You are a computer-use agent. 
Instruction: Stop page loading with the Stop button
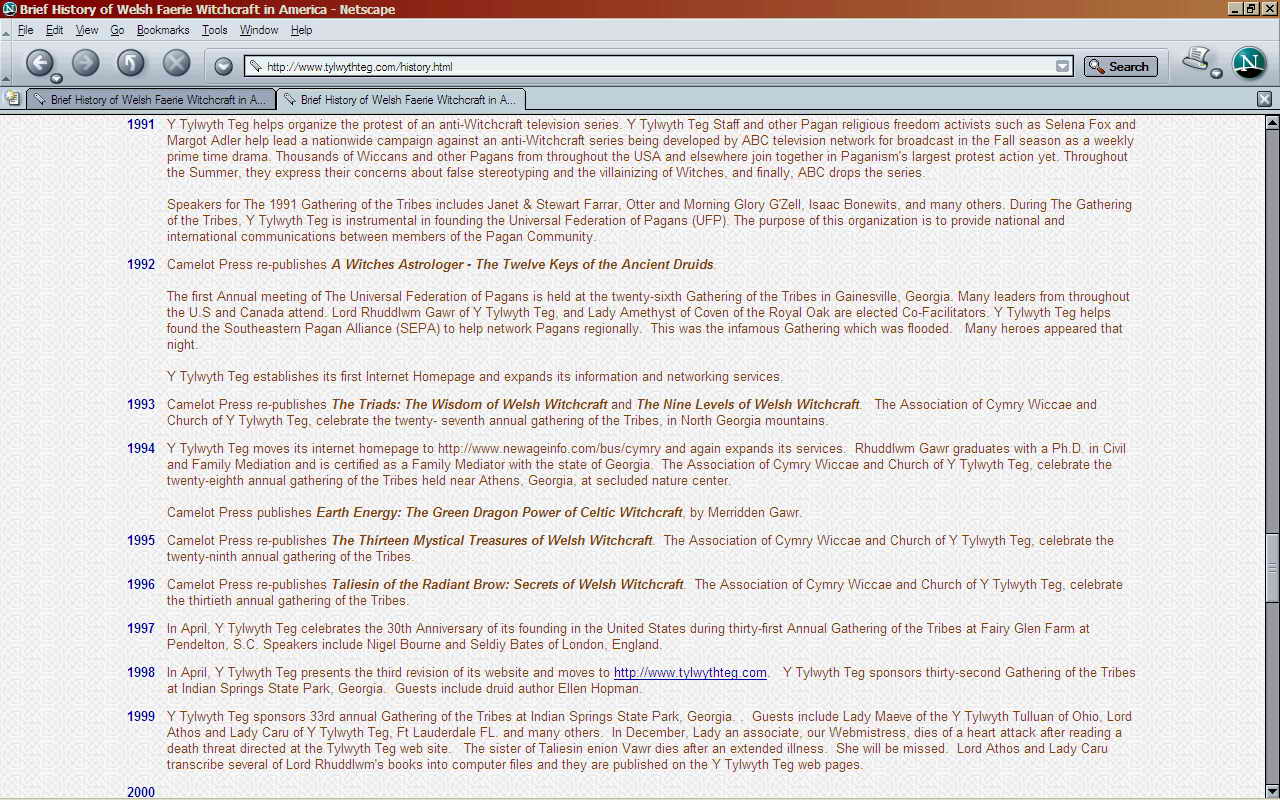pyautogui.click(x=177, y=64)
